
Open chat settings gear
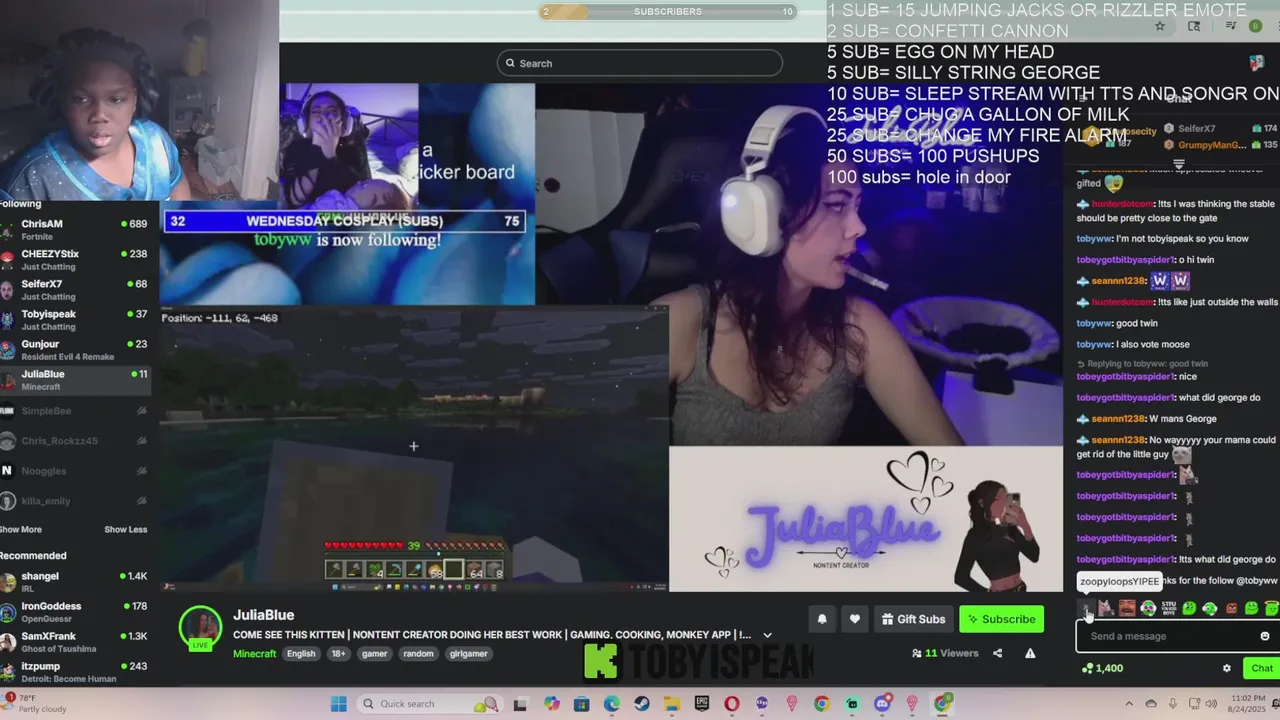1227,668
